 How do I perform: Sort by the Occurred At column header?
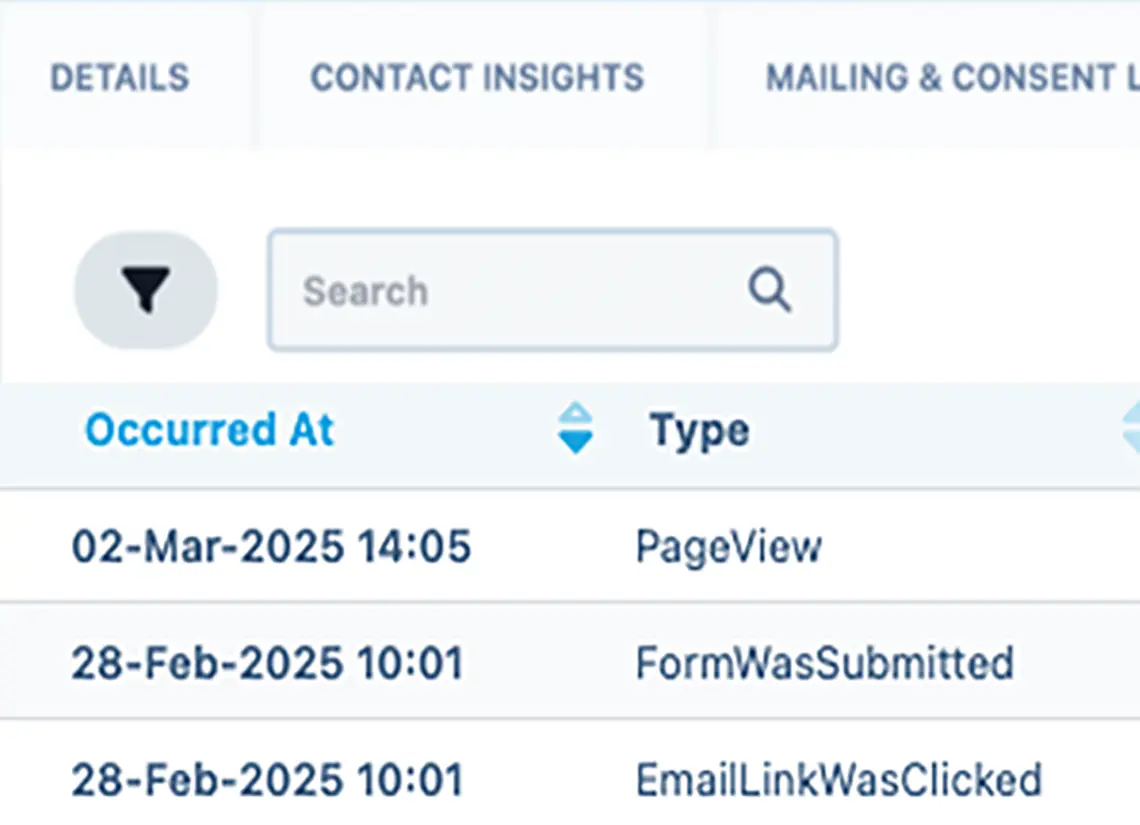point(209,430)
